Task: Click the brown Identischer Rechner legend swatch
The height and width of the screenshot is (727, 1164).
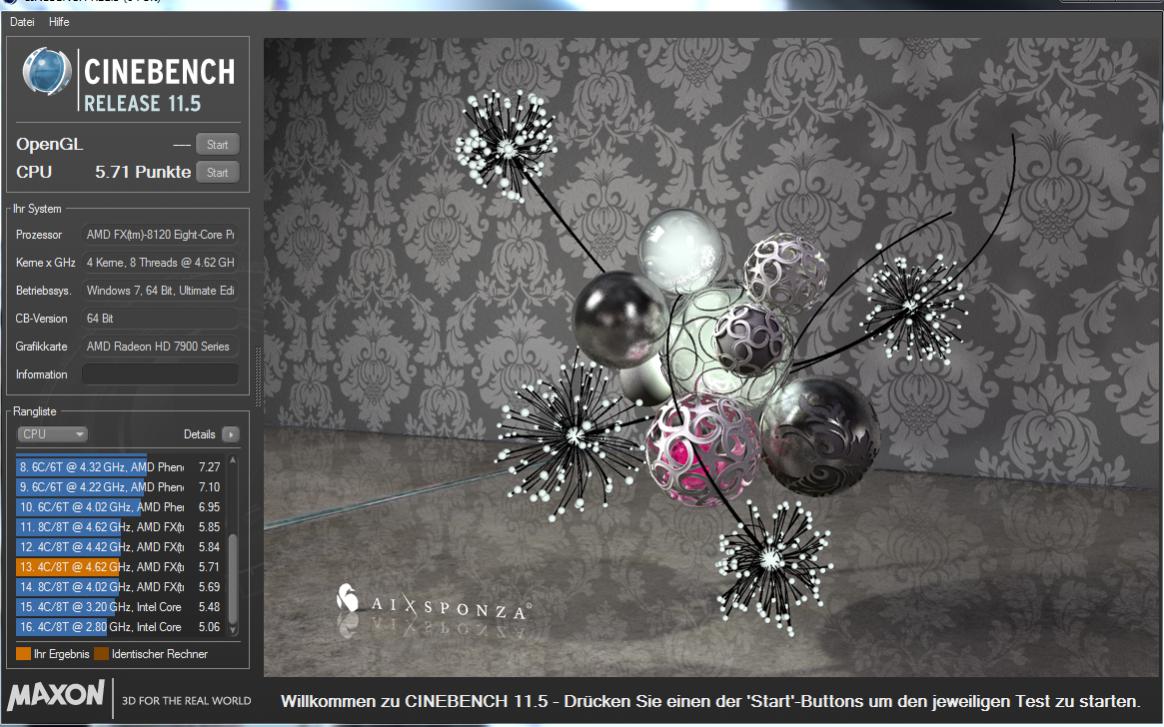Action: 101,654
